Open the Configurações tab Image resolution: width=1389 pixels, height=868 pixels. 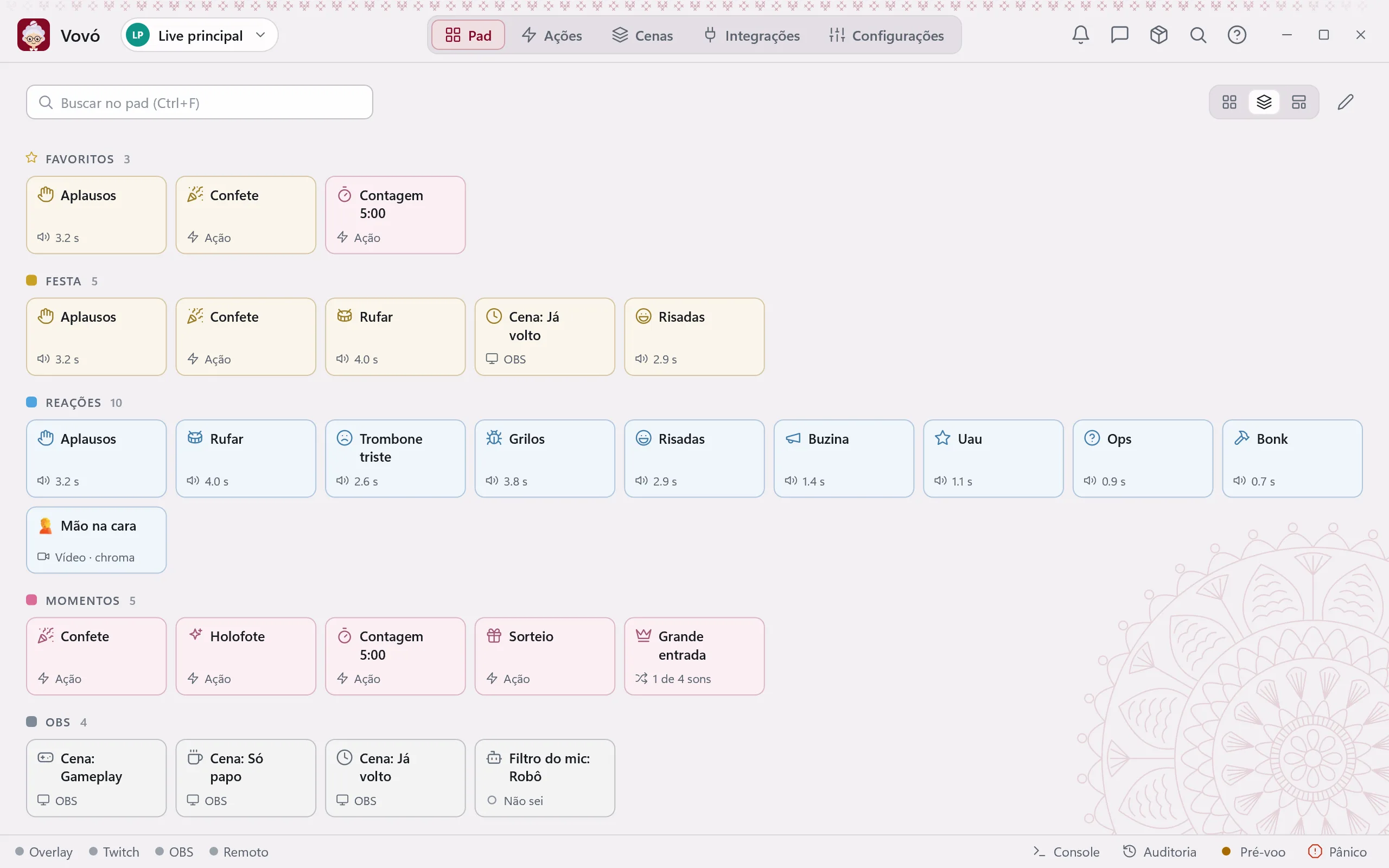click(886, 35)
